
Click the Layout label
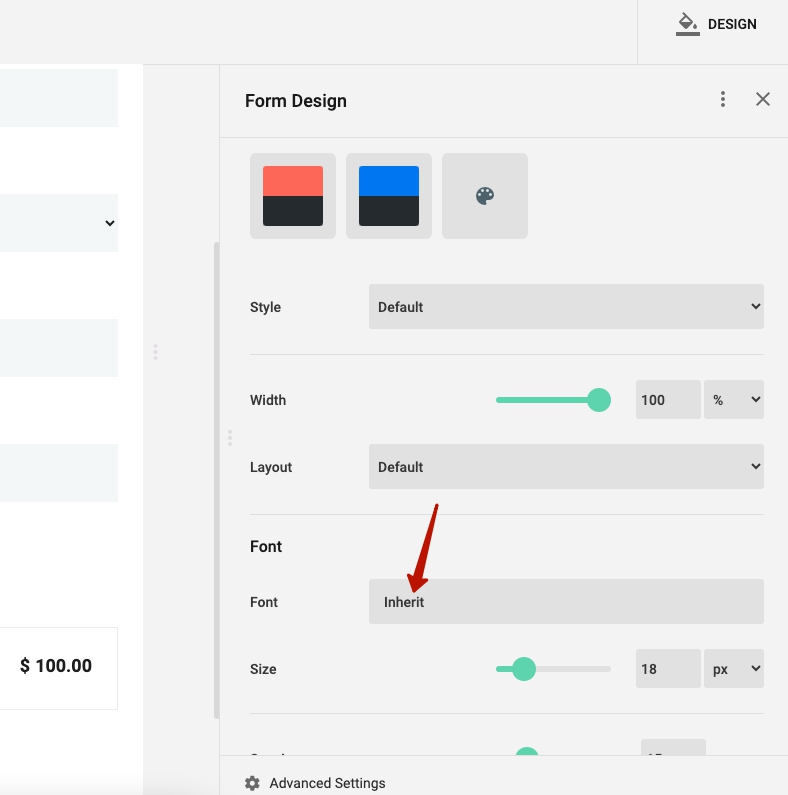(271, 467)
